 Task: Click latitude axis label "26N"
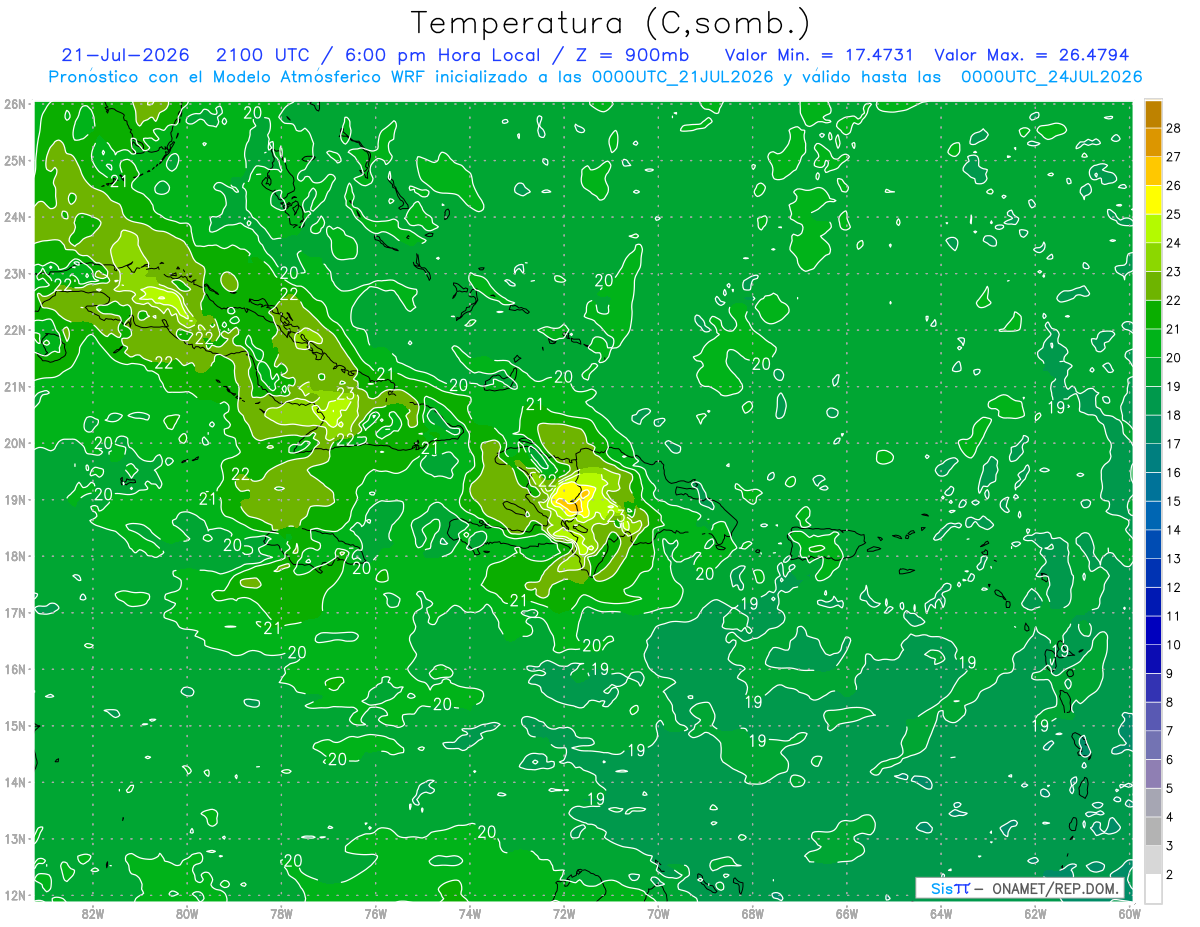click(14, 104)
